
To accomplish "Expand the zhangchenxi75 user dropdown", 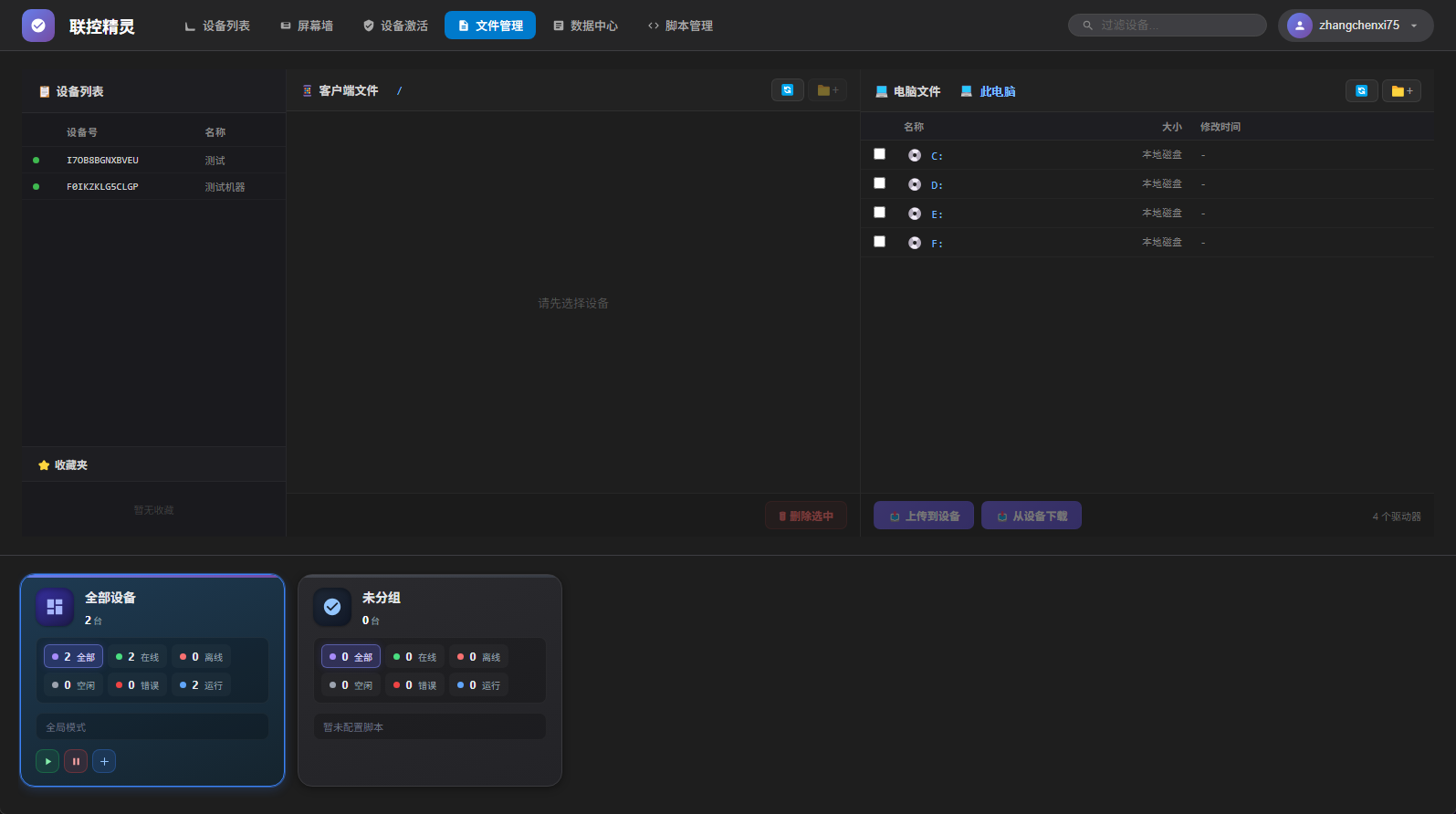I will (1356, 26).
